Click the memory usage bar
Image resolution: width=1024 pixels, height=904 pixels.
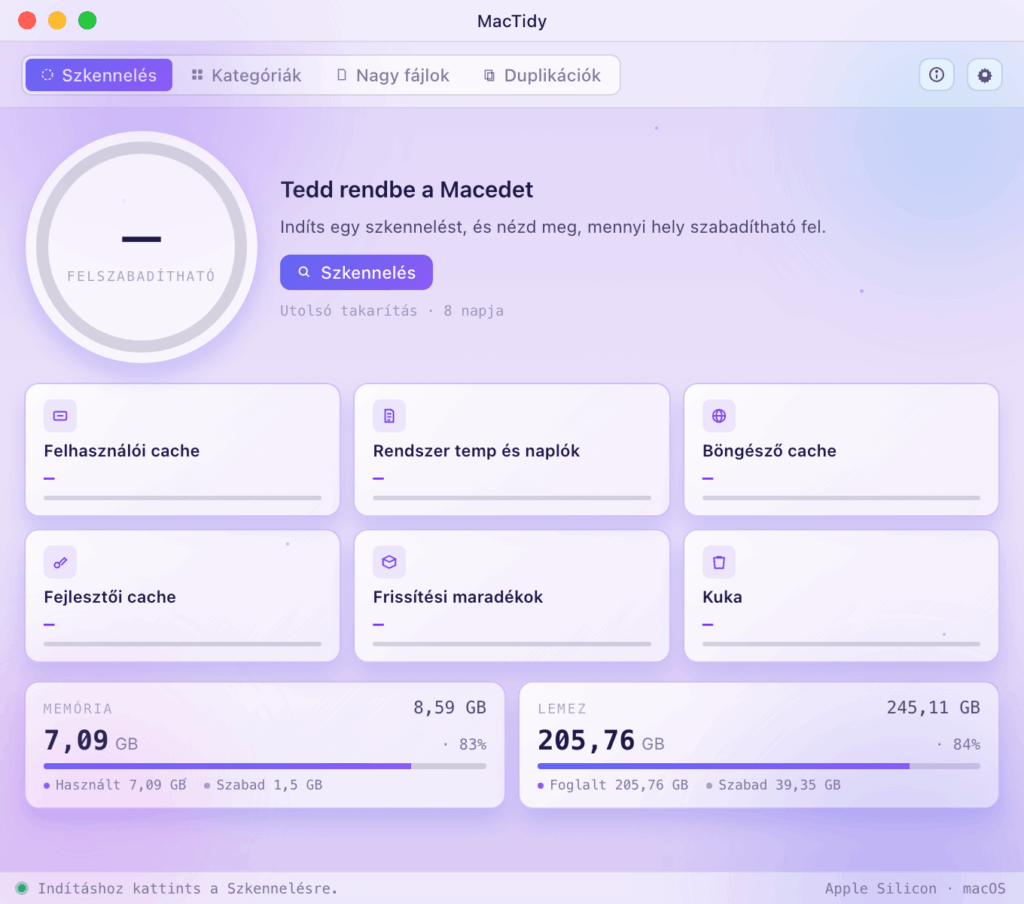(265, 766)
